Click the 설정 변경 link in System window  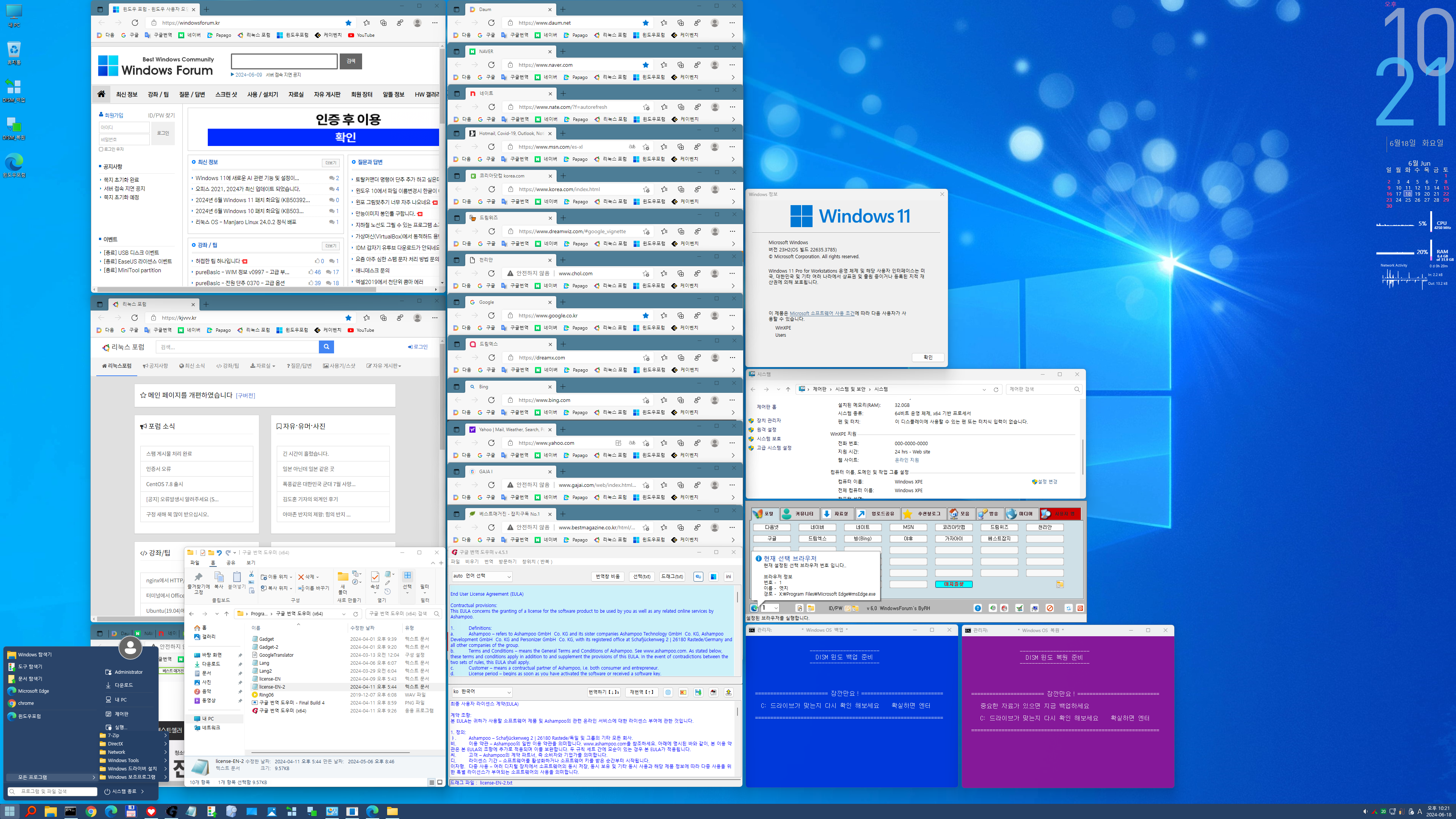coord(1045,482)
